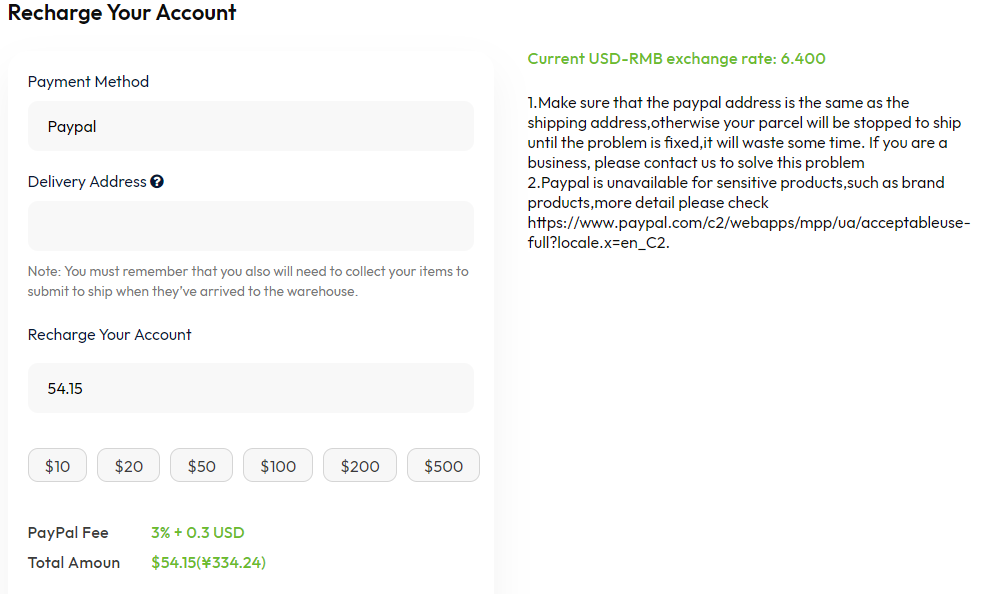Choose the $10 preset amount
The width and height of the screenshot is (984, 594).
[57, 465]
